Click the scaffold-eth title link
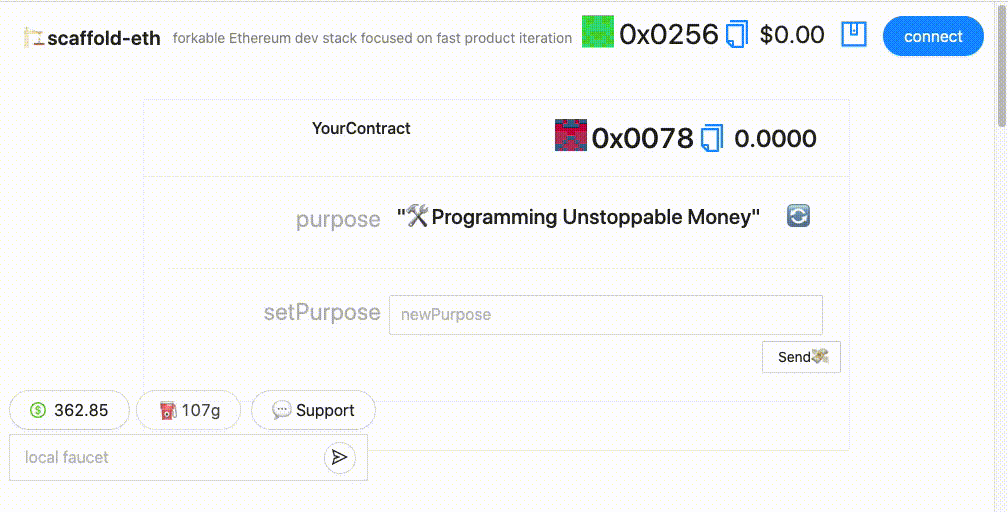This screenshot has width=1008, height=512. click(x=104, y=38)
